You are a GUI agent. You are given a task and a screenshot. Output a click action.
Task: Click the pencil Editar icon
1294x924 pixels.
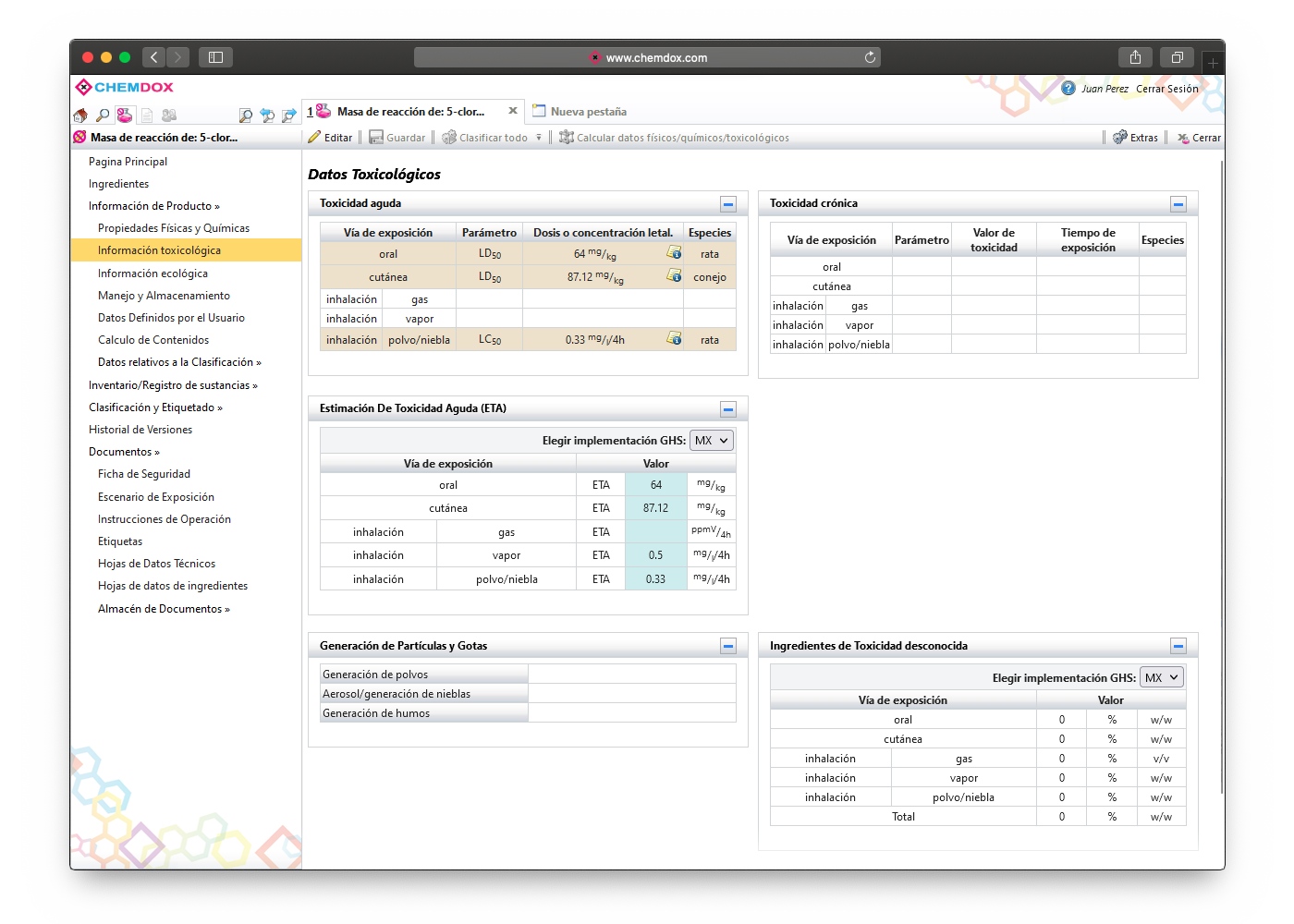pyautogui.click(x=314, y=138)
